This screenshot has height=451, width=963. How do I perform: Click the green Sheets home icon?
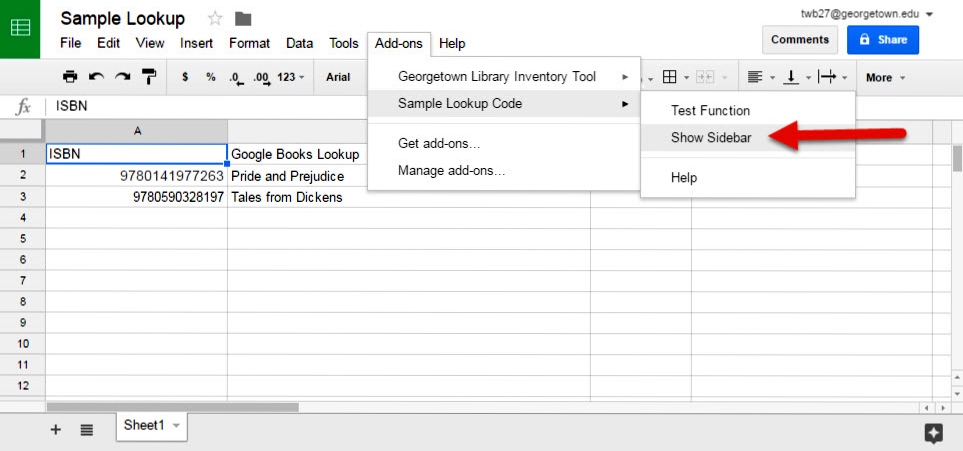pyautogui.click(x=20, y=28)
